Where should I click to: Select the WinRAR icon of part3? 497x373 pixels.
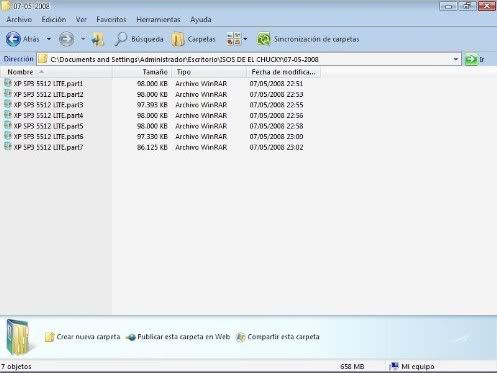[x=8, y=104]
